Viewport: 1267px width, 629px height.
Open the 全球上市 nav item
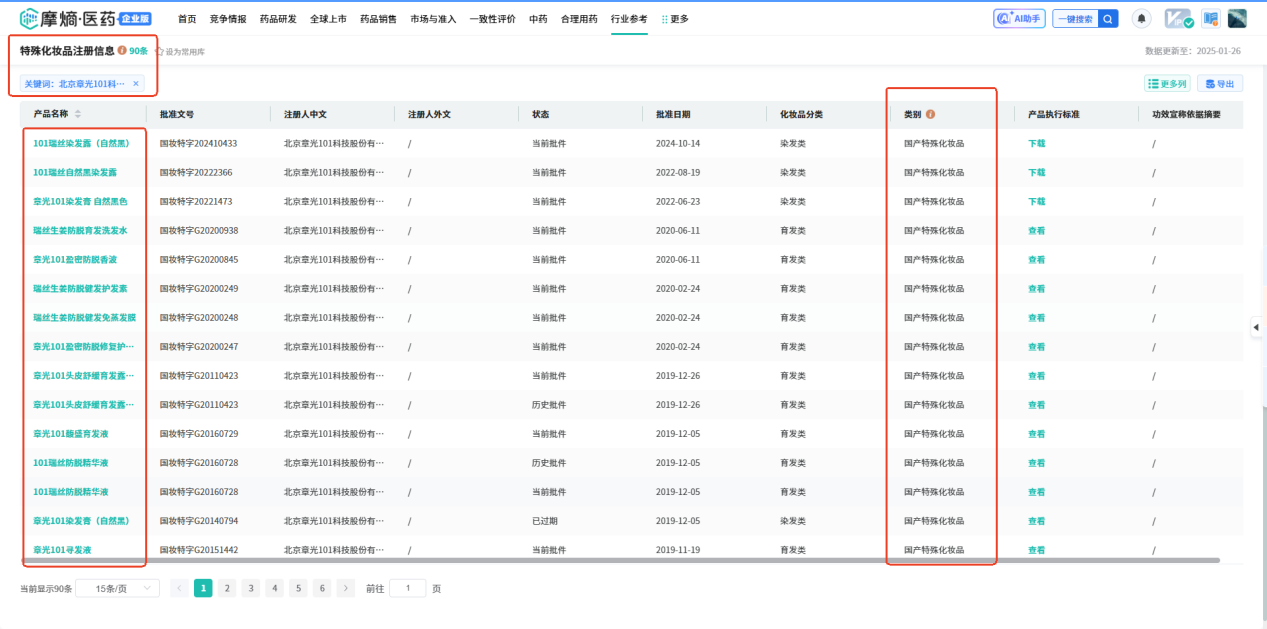point(328,18)
